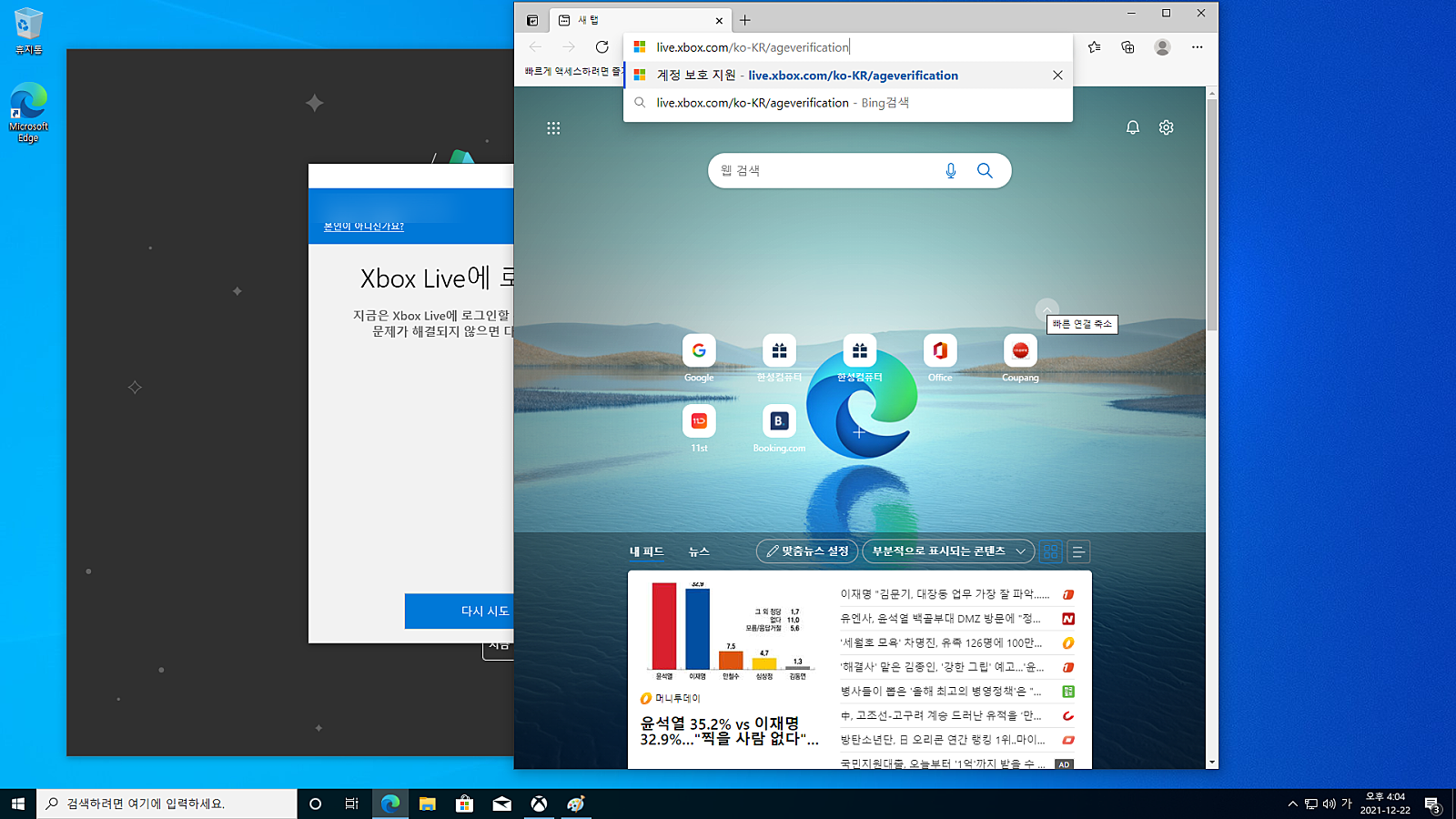The height and width of the screenshot is (819, 1456).
Task: Open the Coupang quick link
Action: point(1020,357)
